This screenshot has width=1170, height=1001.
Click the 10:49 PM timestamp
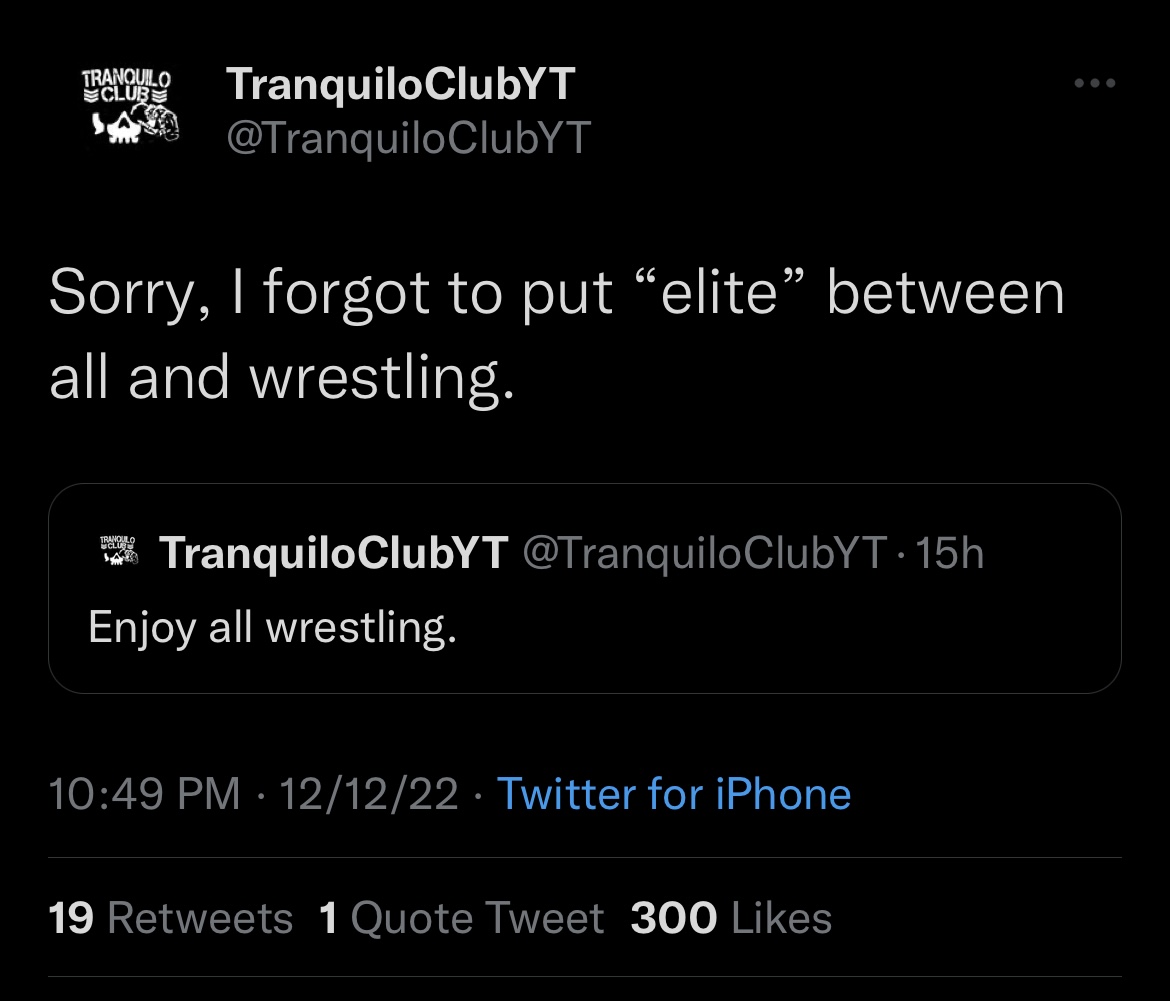144,794
